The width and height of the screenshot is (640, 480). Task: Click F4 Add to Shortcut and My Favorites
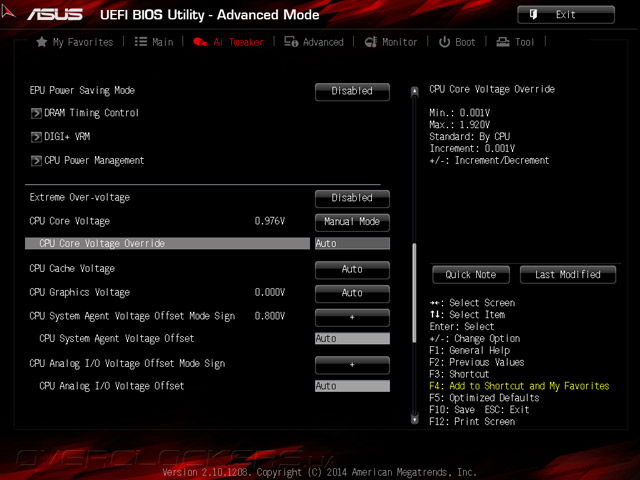519,386
